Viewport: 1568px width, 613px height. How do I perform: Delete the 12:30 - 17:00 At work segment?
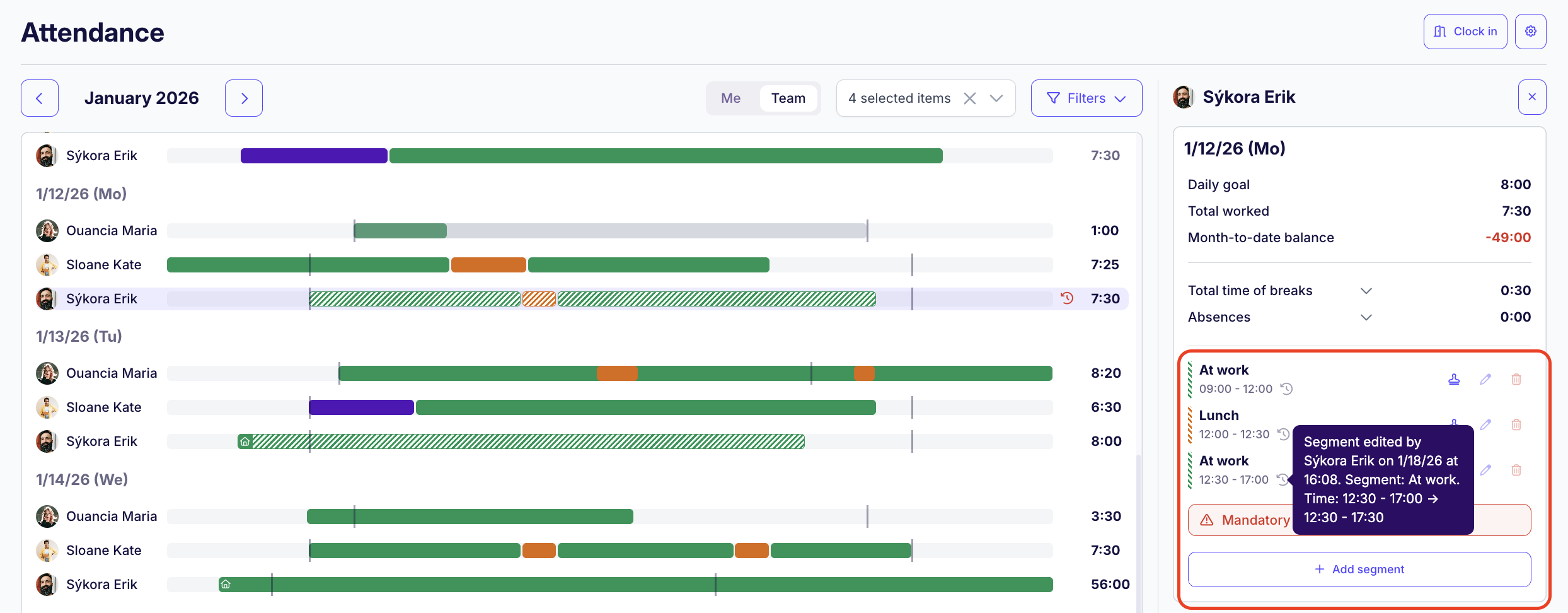click(1516, 470)
